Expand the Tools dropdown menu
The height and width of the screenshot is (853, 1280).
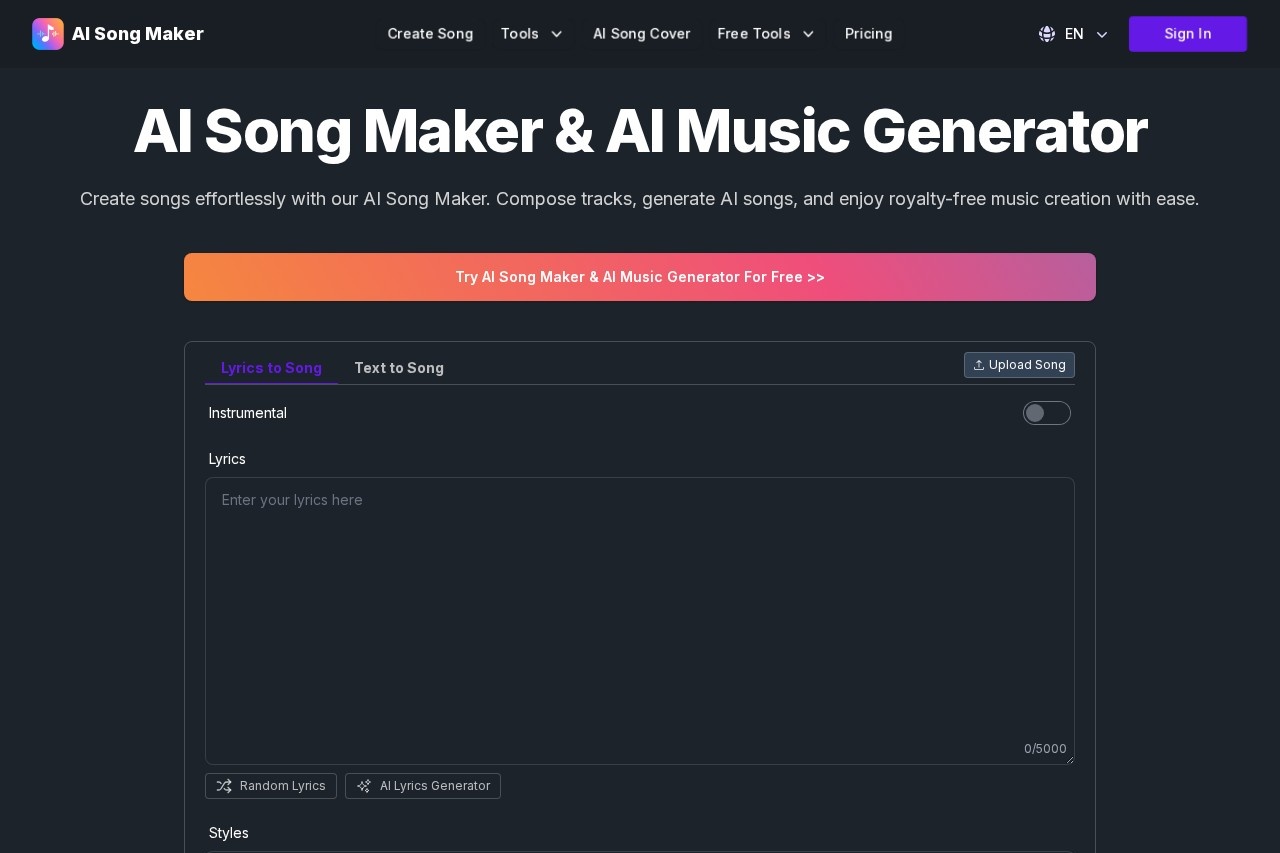tap(532, 33)
